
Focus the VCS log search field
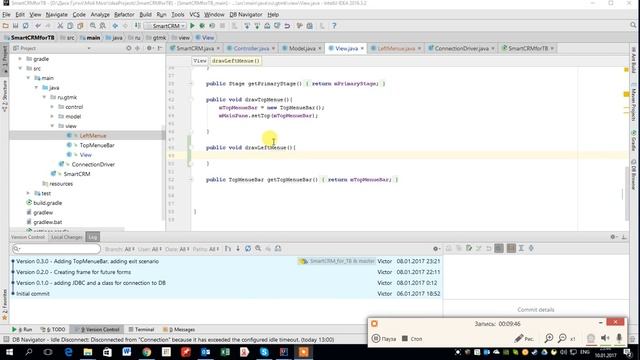(56, 249)
